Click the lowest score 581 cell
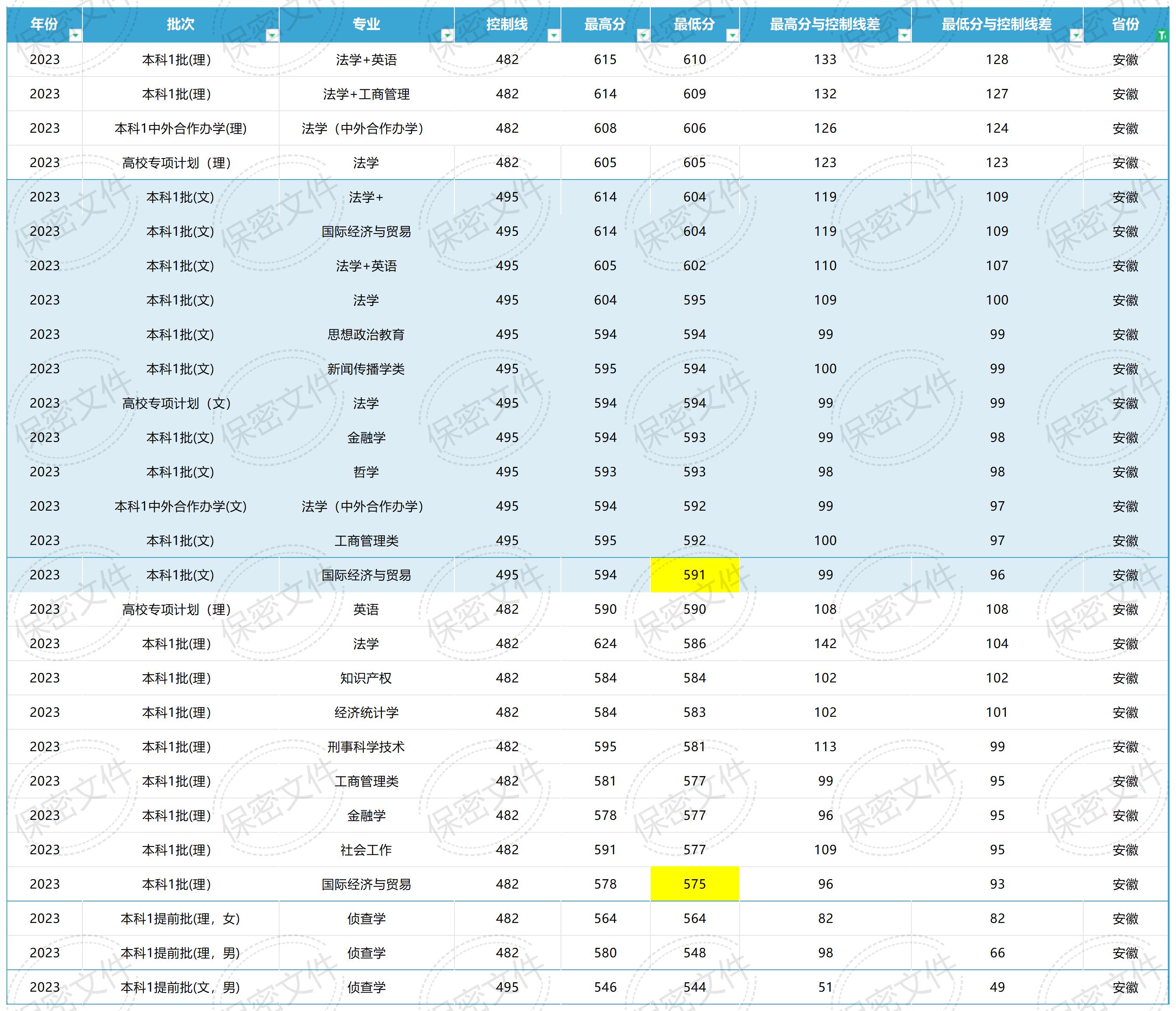This screenshot has height=1011, width=1176. (x=695, y=746)
